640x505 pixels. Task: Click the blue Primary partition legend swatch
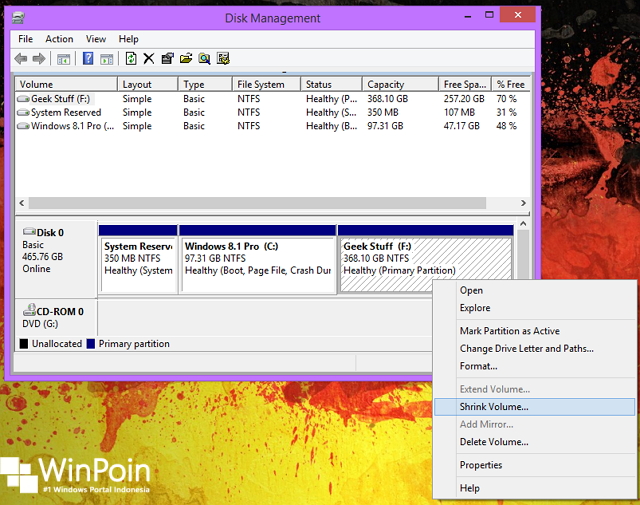point(91,344)
